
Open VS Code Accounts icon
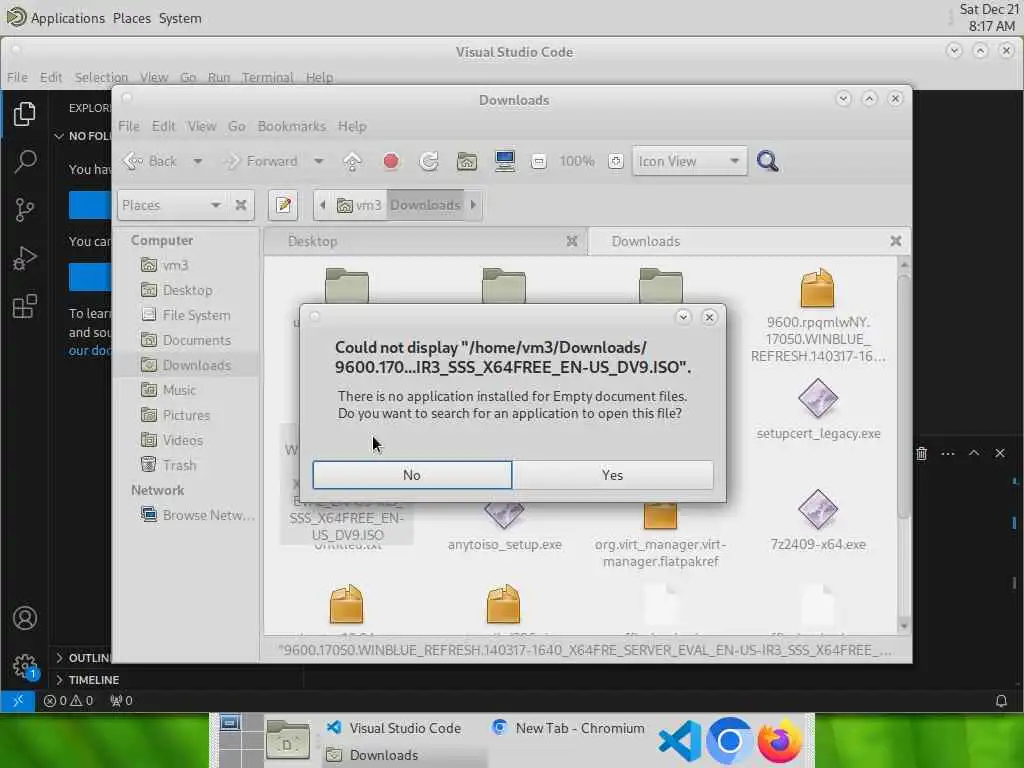coord(25,618)
